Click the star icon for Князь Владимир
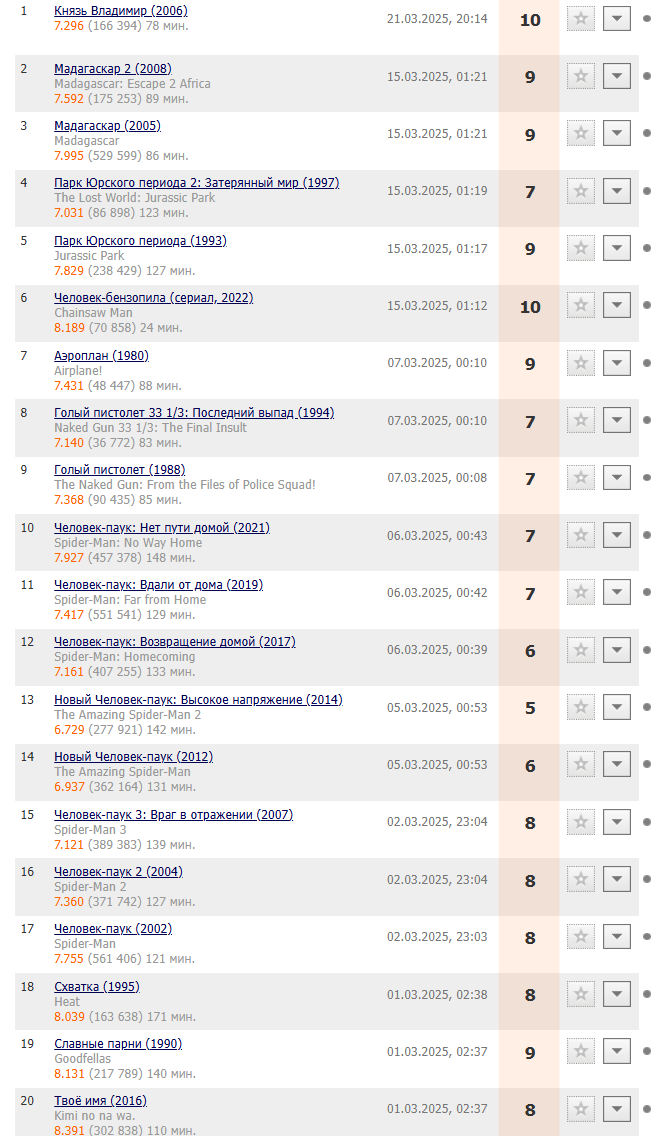This screenshot has width=653, height=1136. pos(581,19)
